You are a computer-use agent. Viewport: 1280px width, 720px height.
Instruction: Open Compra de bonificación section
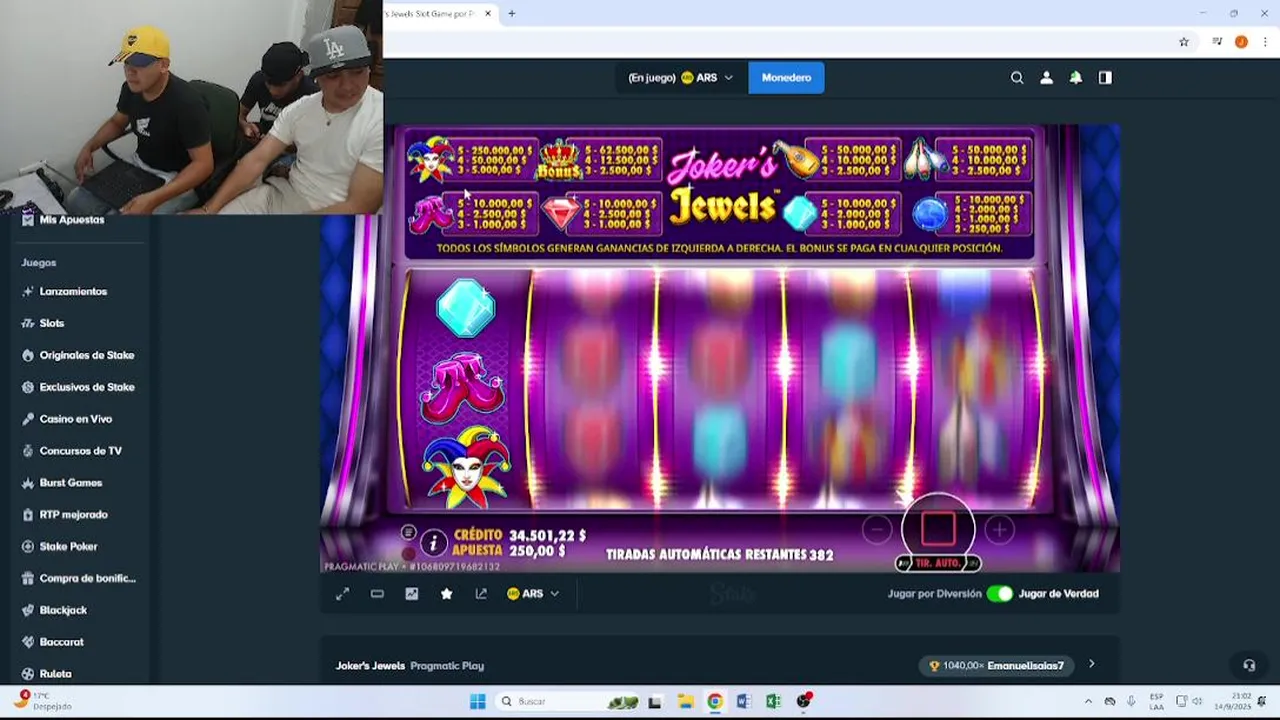coord(87,579)
